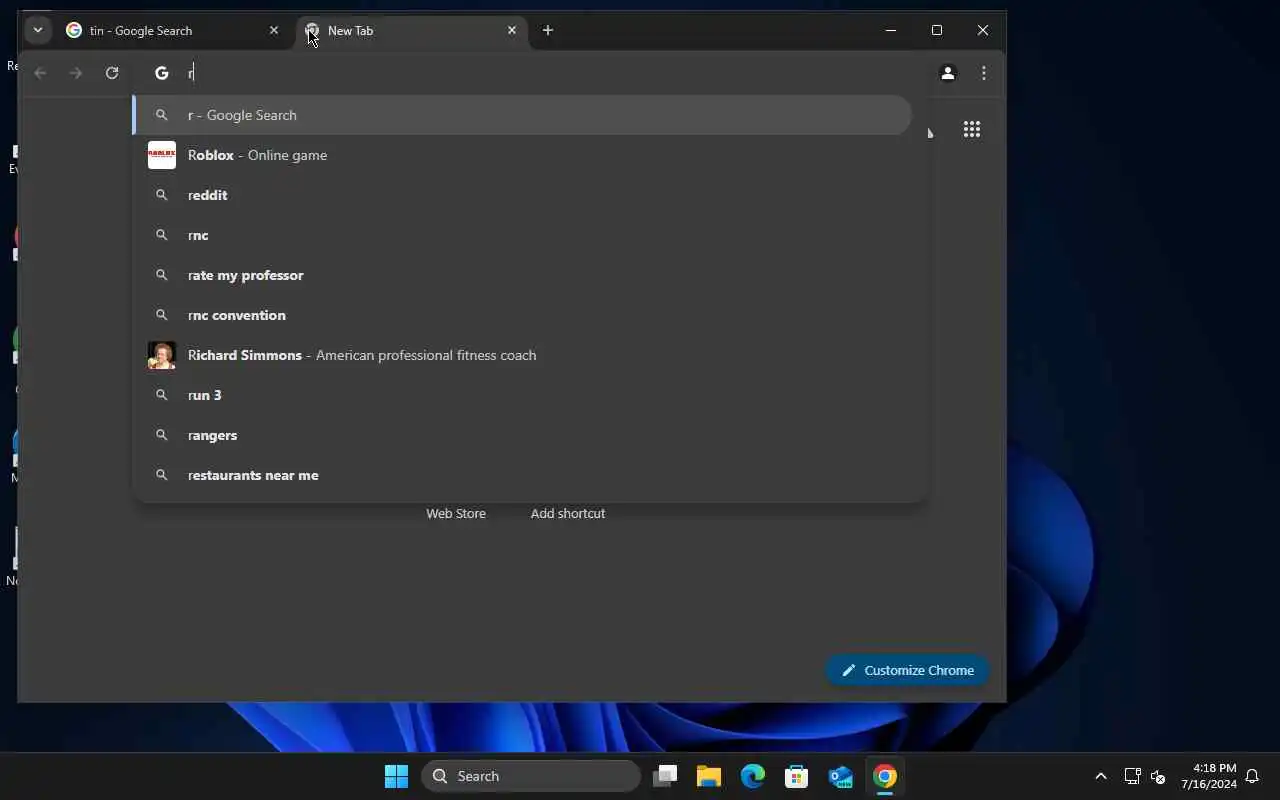1280x800 pixels.
Task: Pick 'restaurants near me' suggestion
Action: click(522, 475)
